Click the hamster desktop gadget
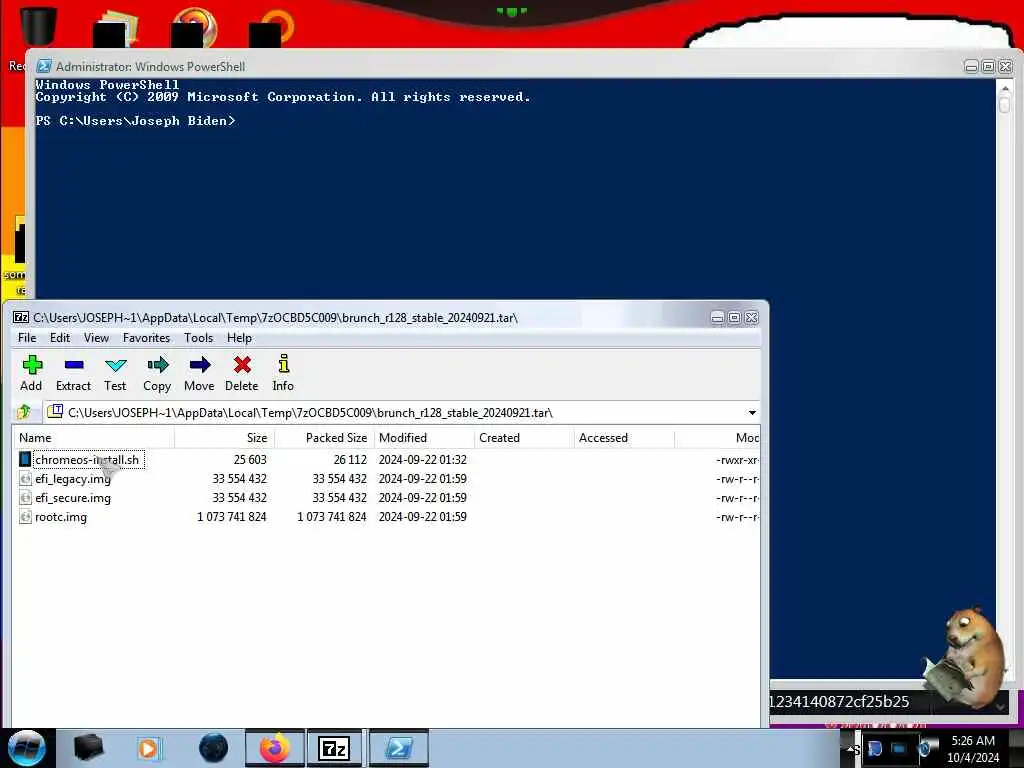This screenshot has width=1024, height=768. pos(965,658)
